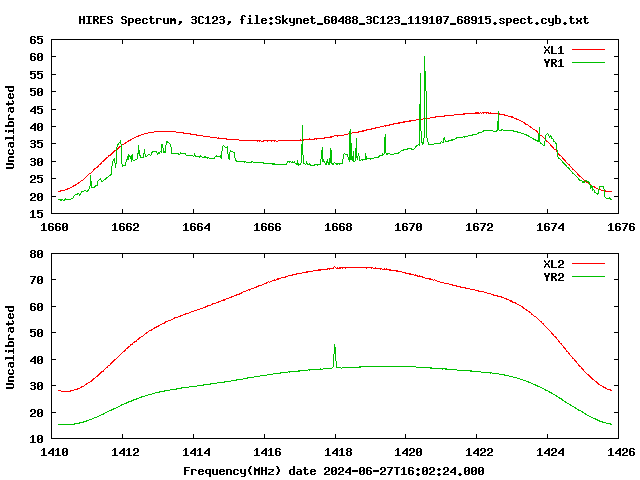Viewport: 640px width, 480px height.
Task: Click the green YR1 legend line sample
Action: pyautogui.click(x=588, y=63)
